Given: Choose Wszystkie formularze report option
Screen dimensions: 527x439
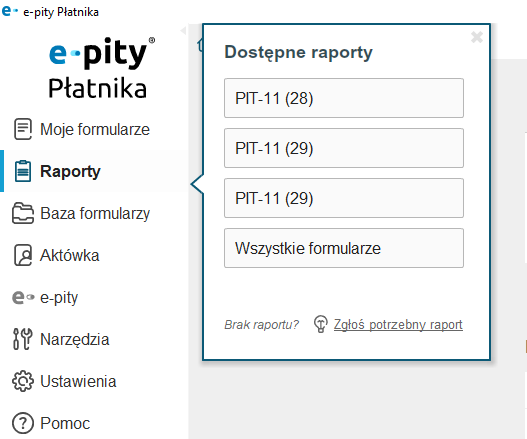Looking at the screenshot, I should click(x=344, y=248).
